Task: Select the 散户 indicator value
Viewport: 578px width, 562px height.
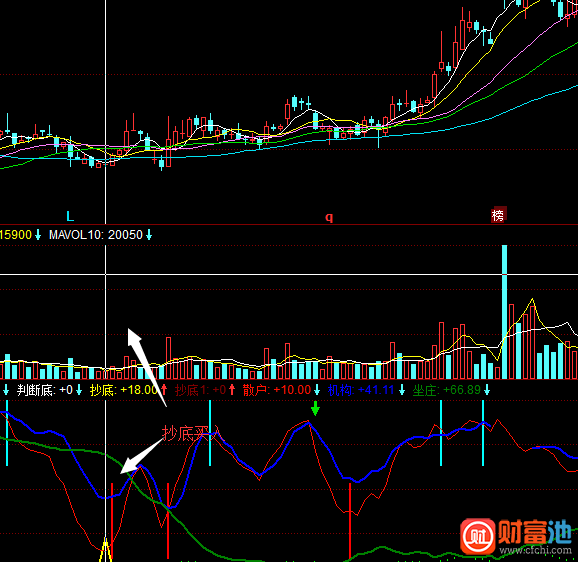Action: click(293, 390)
